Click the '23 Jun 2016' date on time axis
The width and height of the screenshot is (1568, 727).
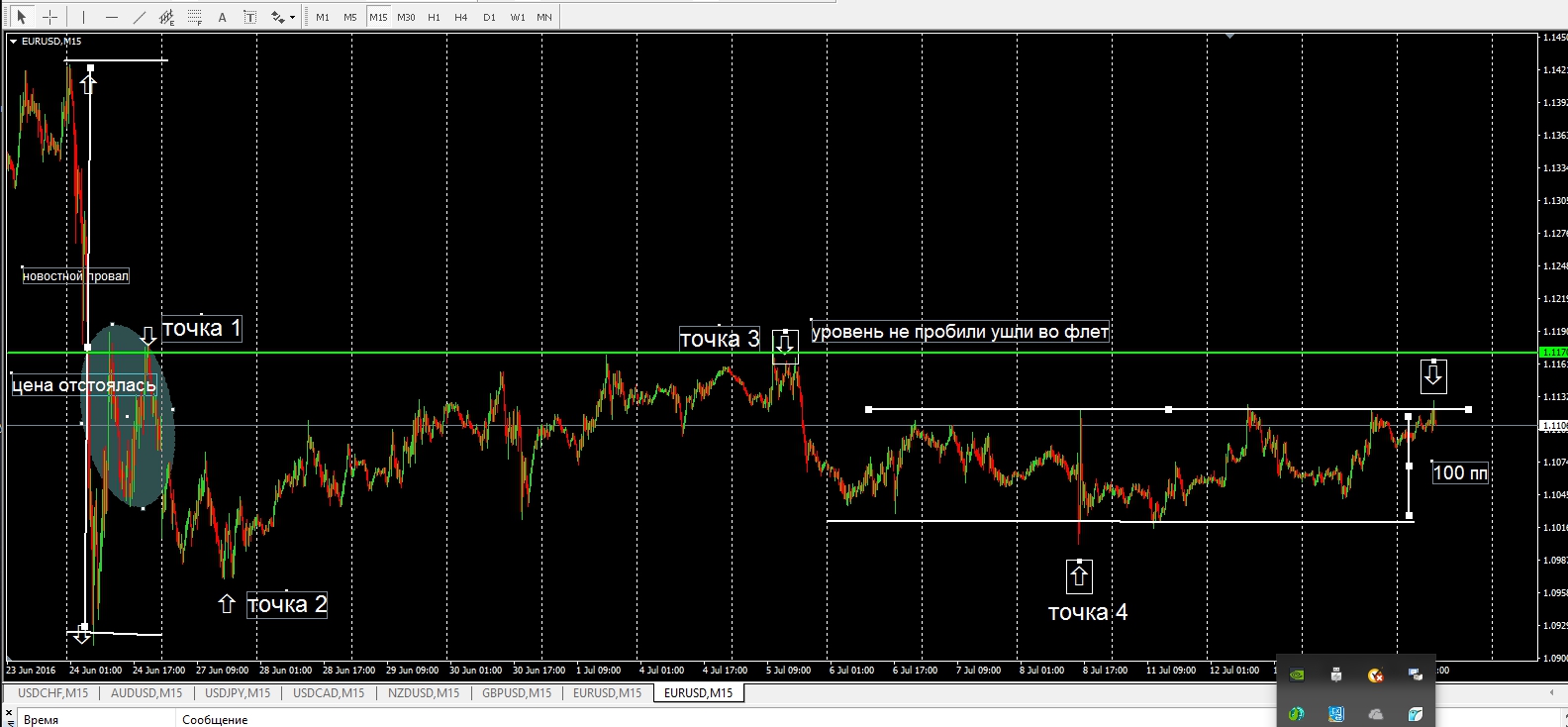[31, 671]
